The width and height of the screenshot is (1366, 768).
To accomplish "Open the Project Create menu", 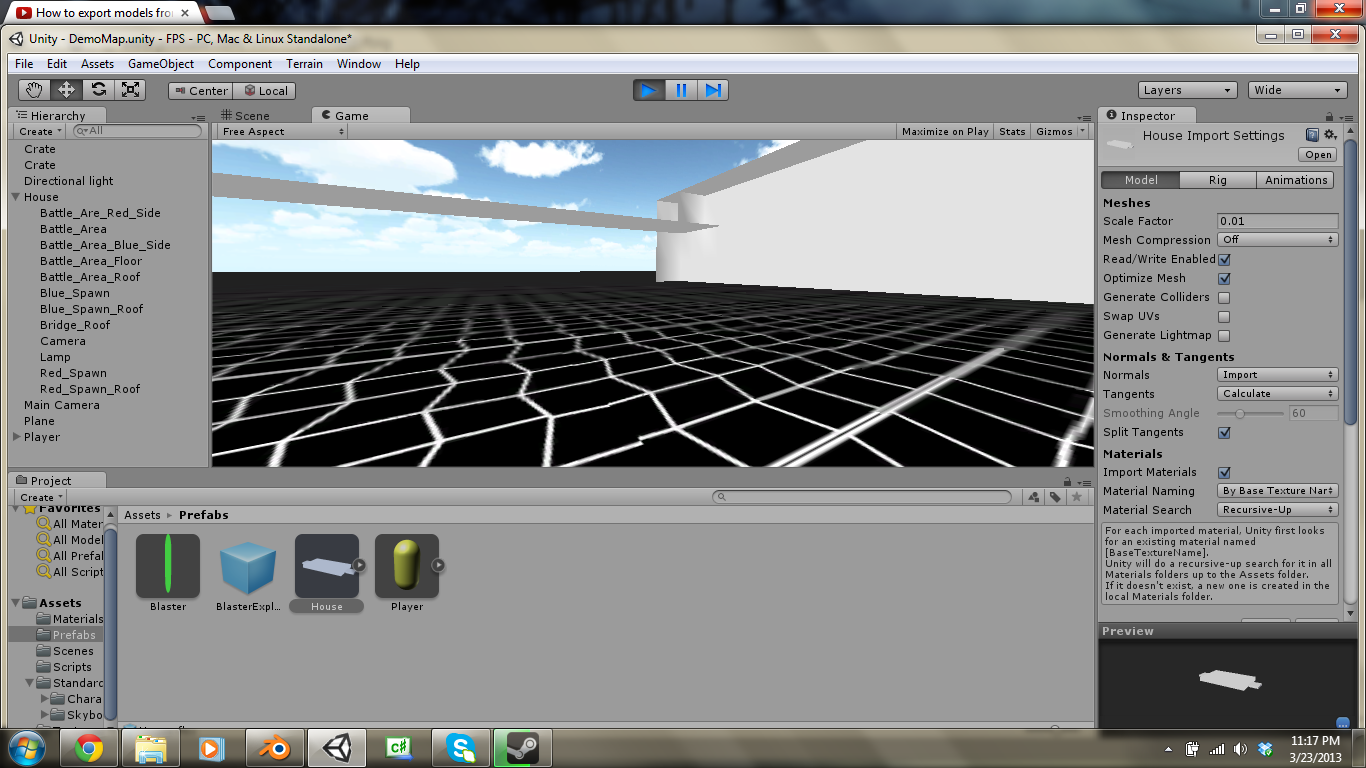I will point(41,497).
